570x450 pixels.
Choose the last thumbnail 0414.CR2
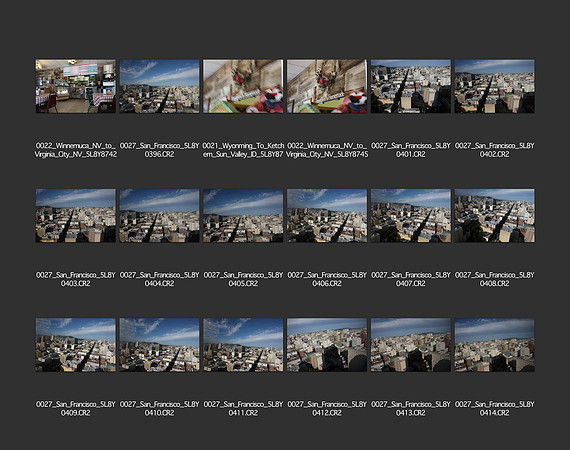(494, 345)
